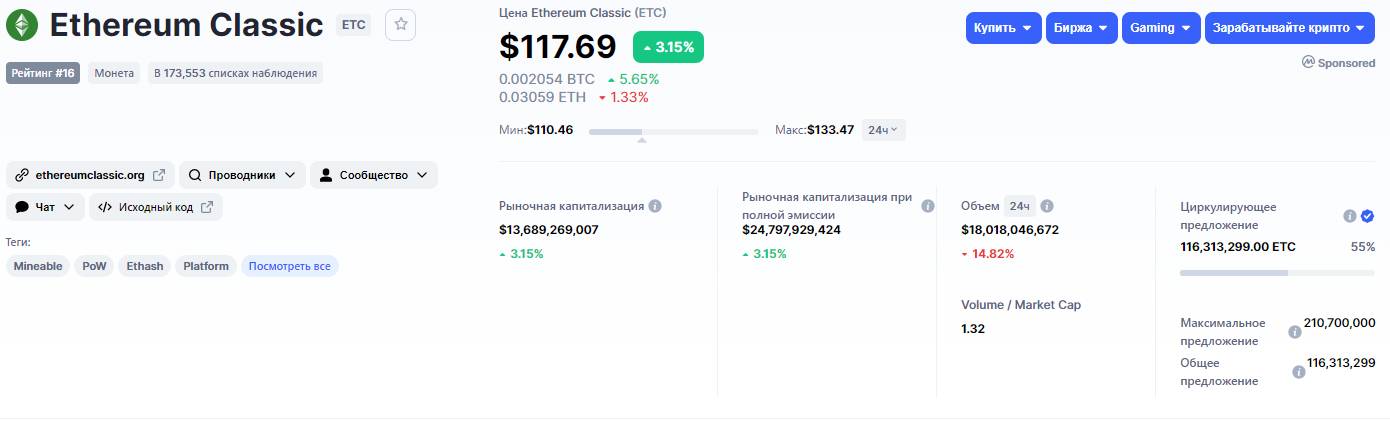Open the Сообщество community menu
The image size is (1390, 421).
tap(373, 175)
